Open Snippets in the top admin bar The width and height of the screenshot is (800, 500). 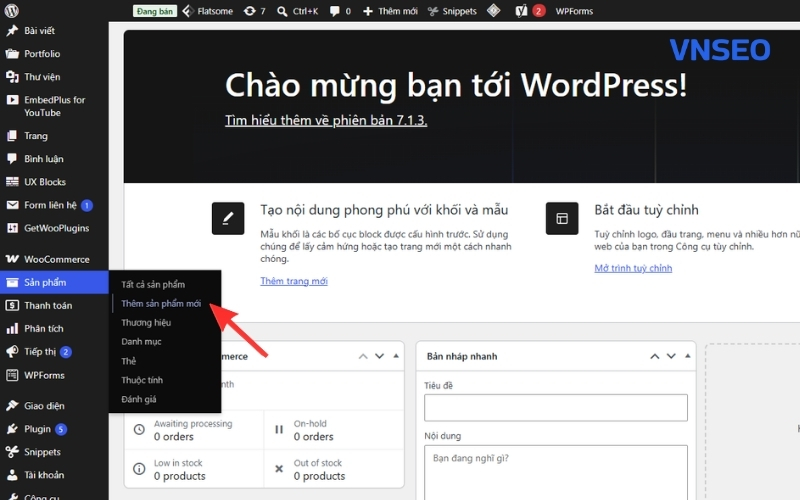coord(452,11)
